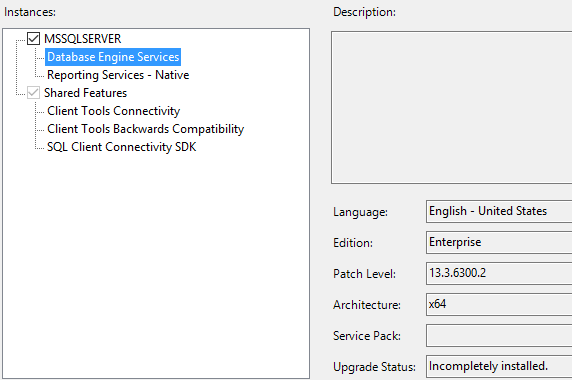Click the Language field showing English - United States
572x380 pixels.
[x=499, y=211]
